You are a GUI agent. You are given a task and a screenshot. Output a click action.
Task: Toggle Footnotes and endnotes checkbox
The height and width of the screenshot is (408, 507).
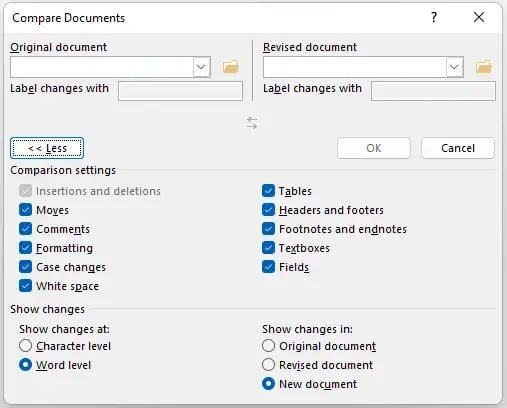268,229
